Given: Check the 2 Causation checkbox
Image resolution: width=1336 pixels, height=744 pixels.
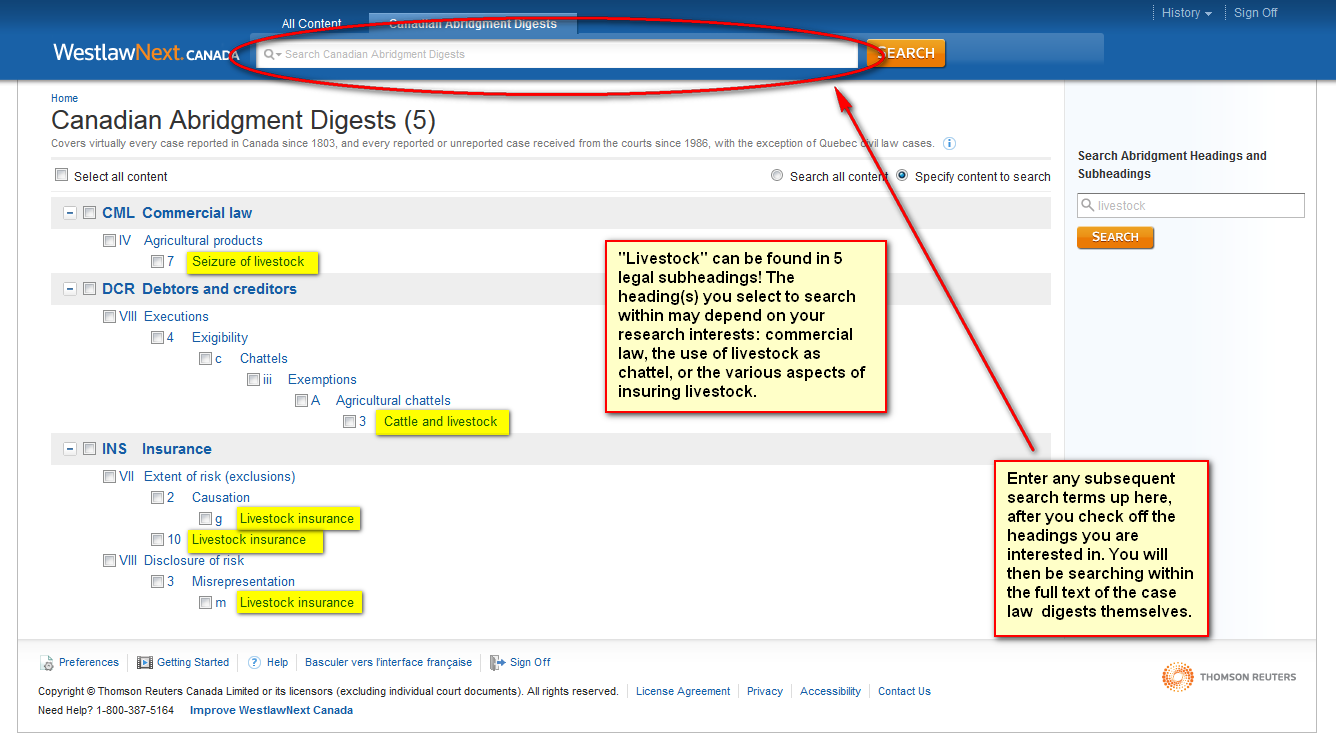Looking at the screenshot, I should pos(157,497).
